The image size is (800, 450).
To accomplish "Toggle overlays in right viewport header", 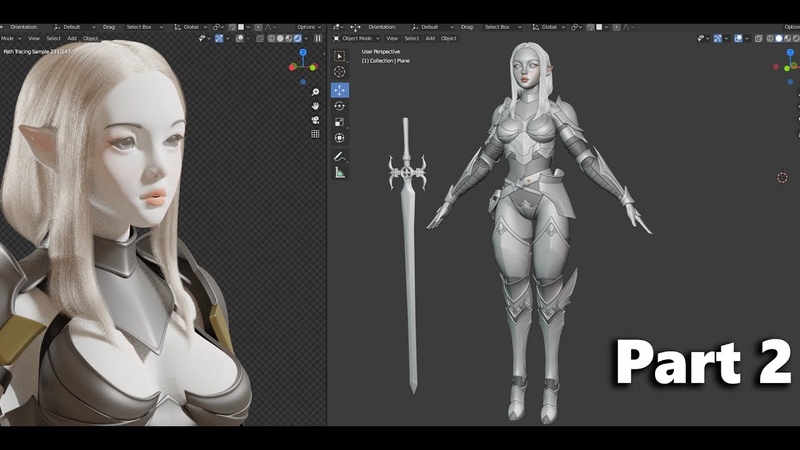I will 738,38.
